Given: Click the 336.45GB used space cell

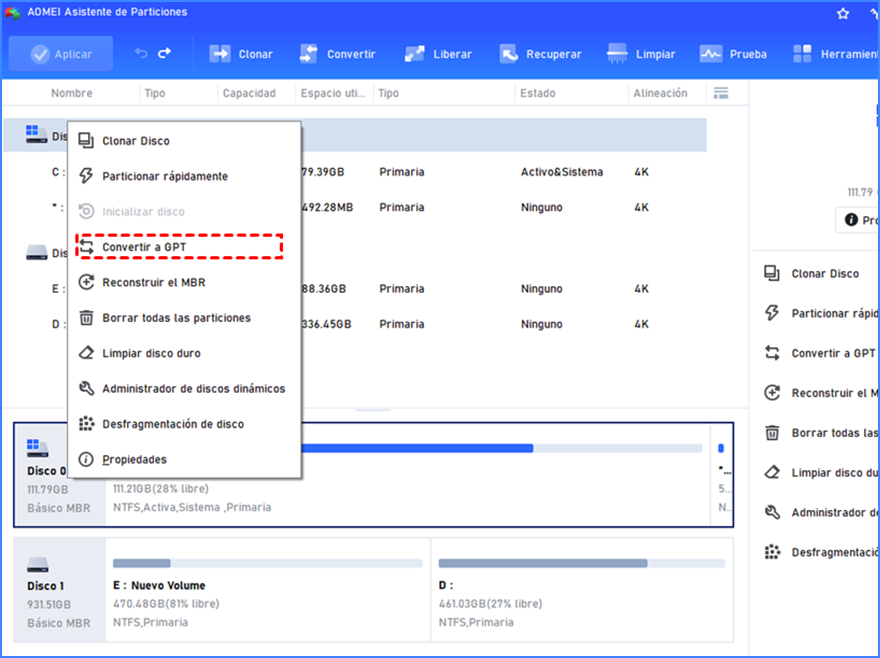Looking at the screenshot, I should [326, 324].
